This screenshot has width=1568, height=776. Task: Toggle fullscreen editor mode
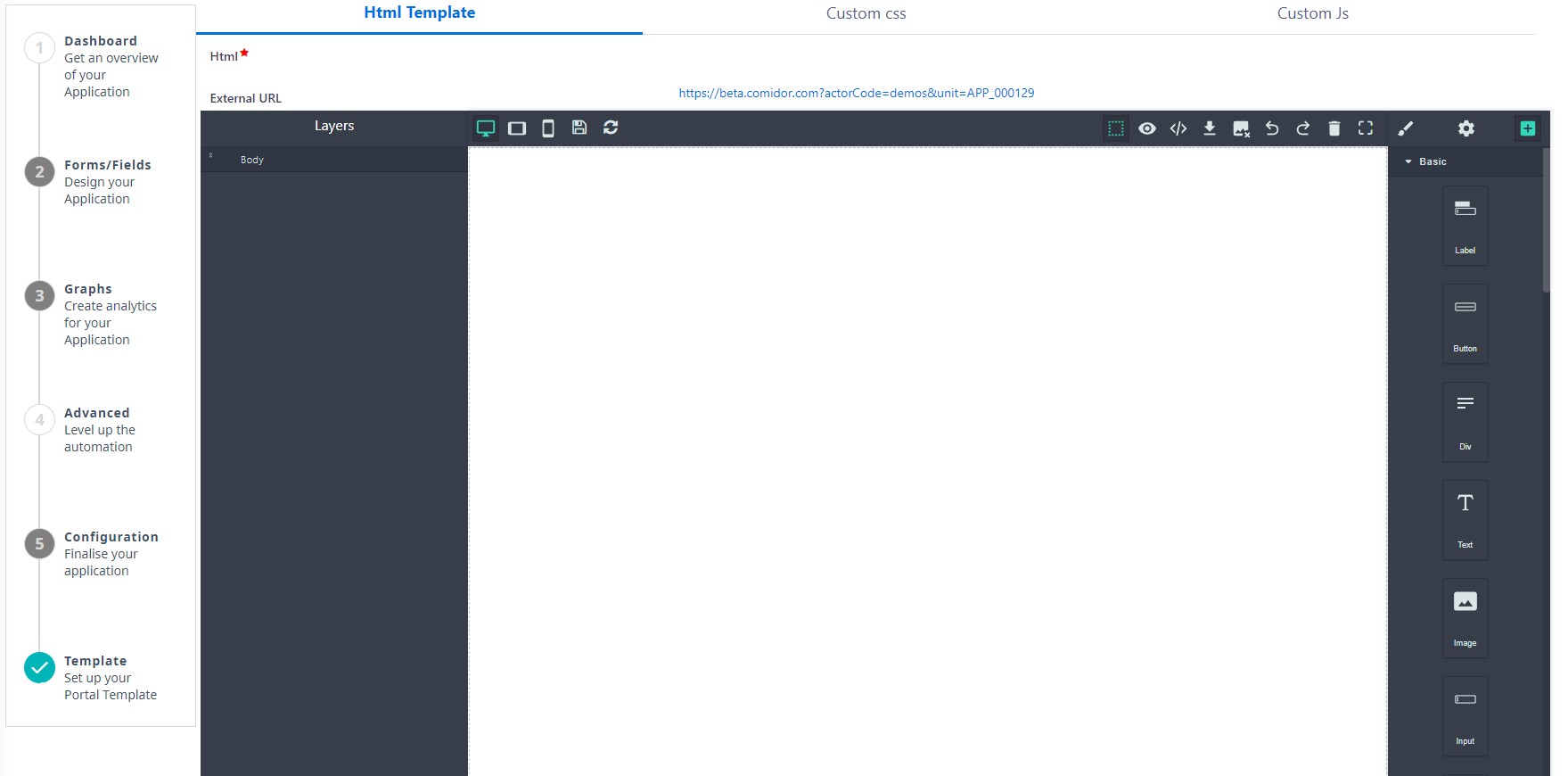(x=1366, y=128)
